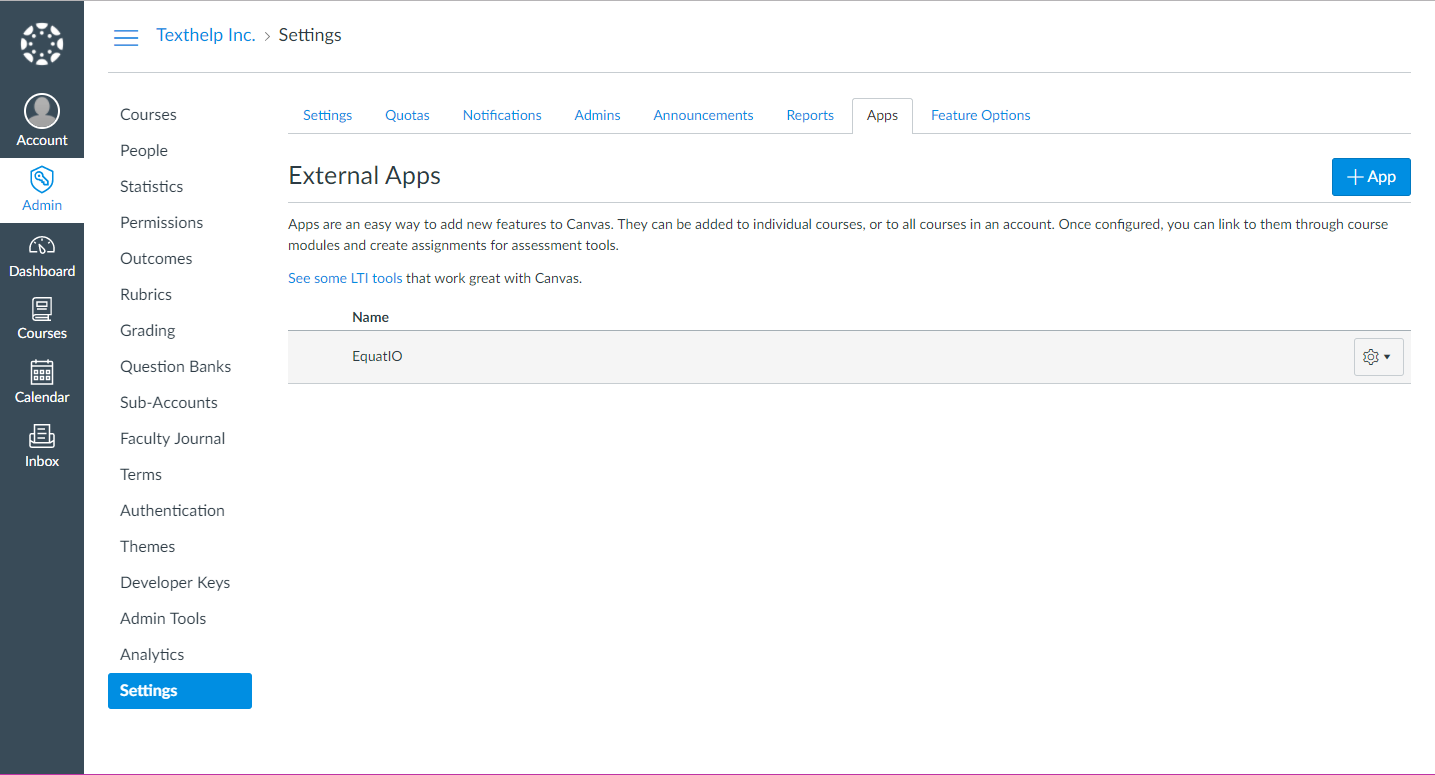The image size is (1435, 775).
Task: Select the highlighted Settings sidebar item
Action: click(x=180, y=690)
